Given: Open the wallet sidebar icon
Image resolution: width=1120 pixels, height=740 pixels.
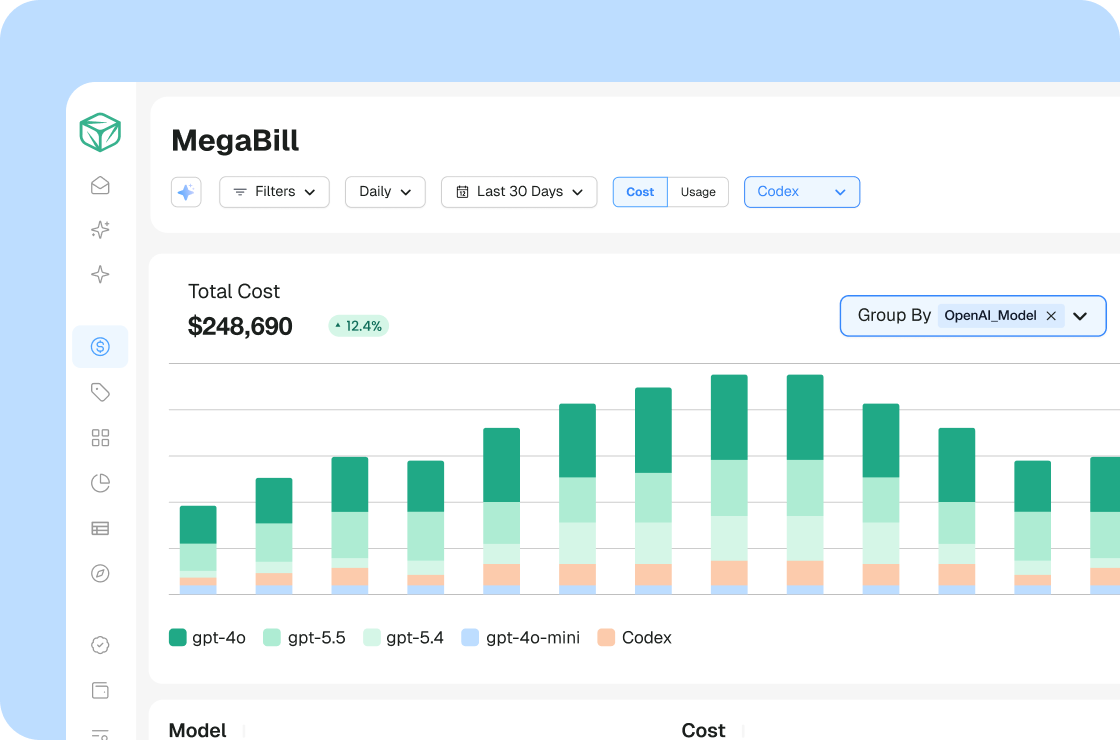Looking at the screenshot, I should coord(100,691).
